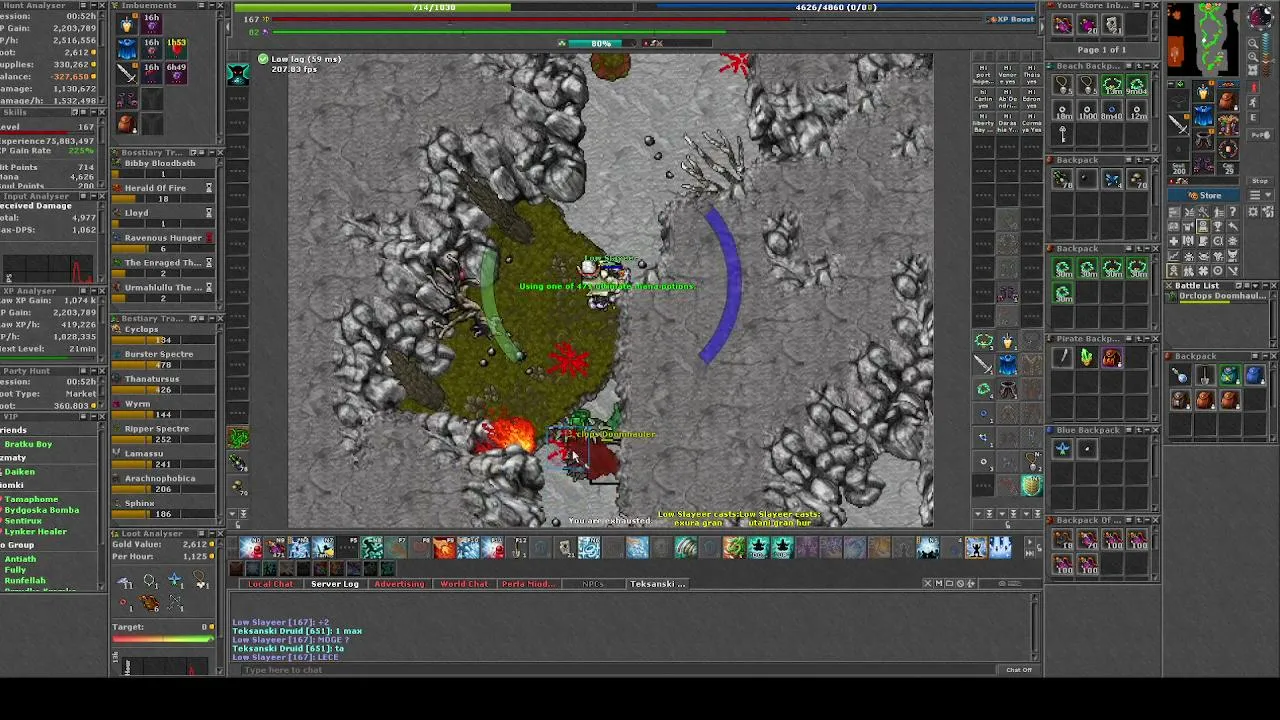Open the Store from the side panel

pyautogui.click(x=1204, y=196)
